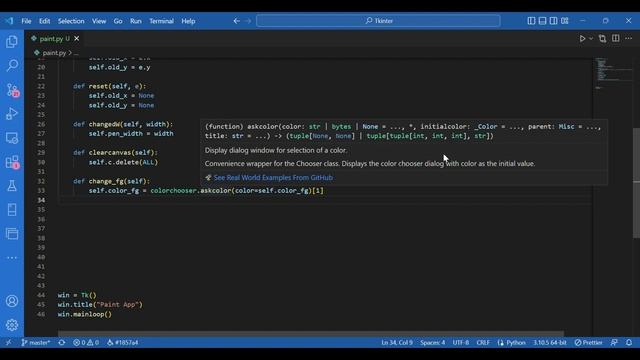The image size is (640, 360).
Task: Click Ln 34, Col 9 position indicator
Action: click(397, 342)
